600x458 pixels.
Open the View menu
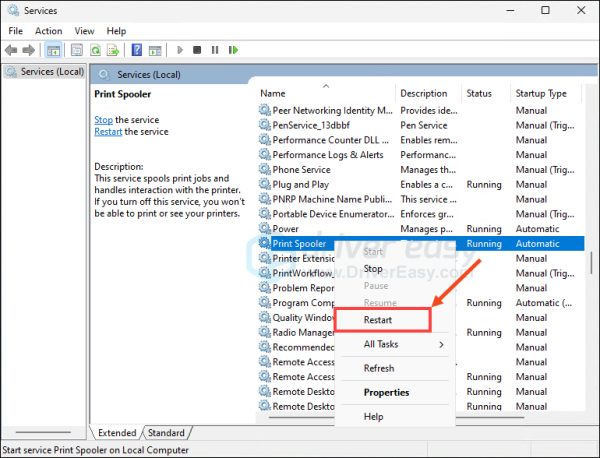click(x=84, y=31)
